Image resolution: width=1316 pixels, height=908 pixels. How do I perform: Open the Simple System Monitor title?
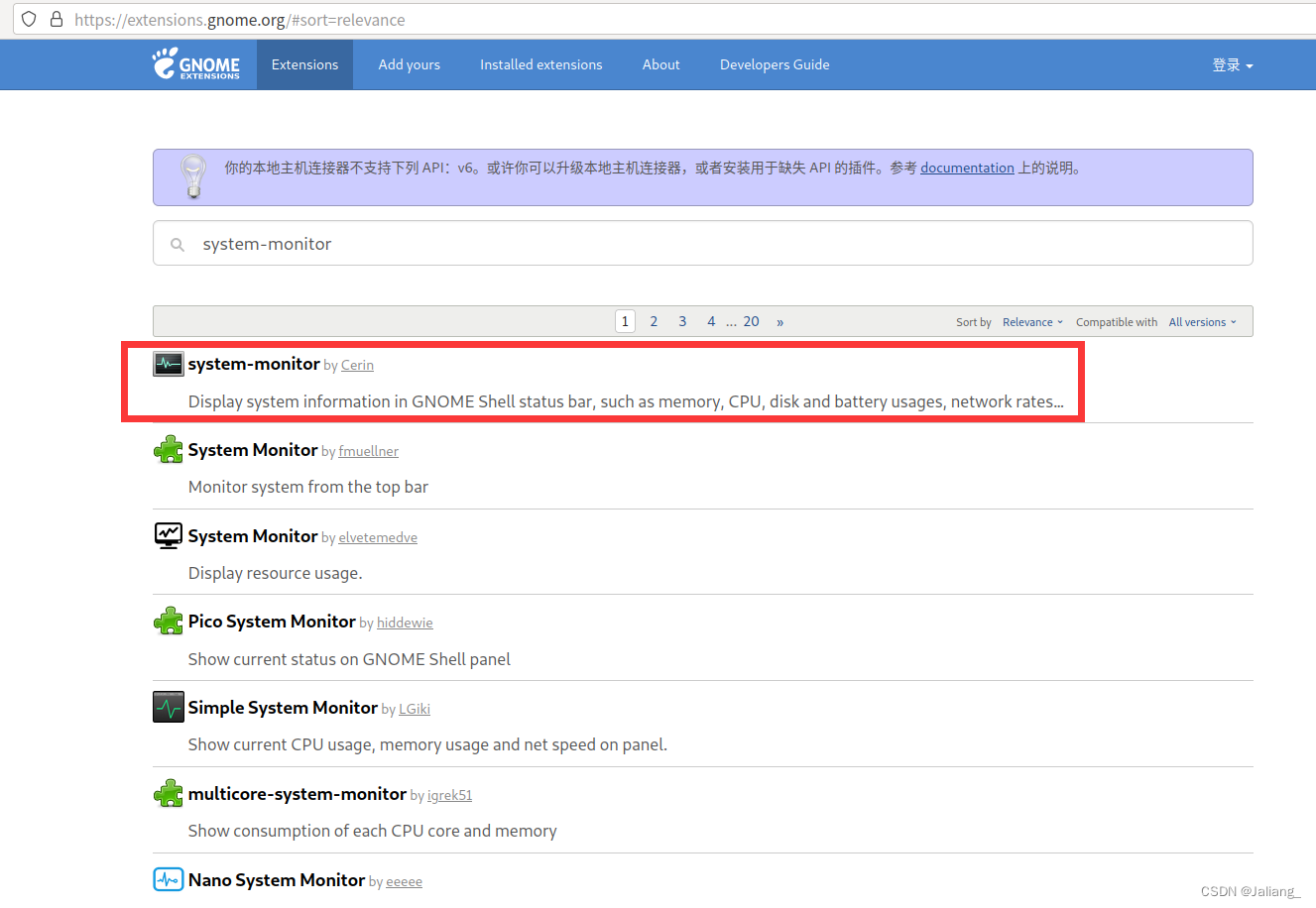pyautogui.click(x=283, y=707)
